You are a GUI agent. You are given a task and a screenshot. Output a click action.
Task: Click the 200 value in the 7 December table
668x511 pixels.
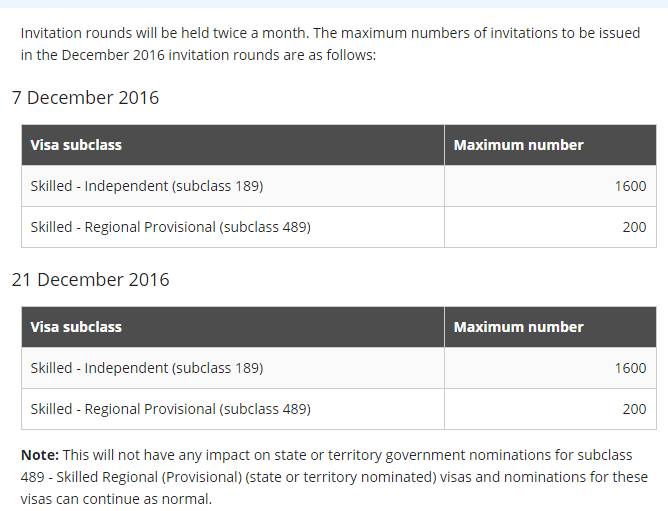point(634,227)
